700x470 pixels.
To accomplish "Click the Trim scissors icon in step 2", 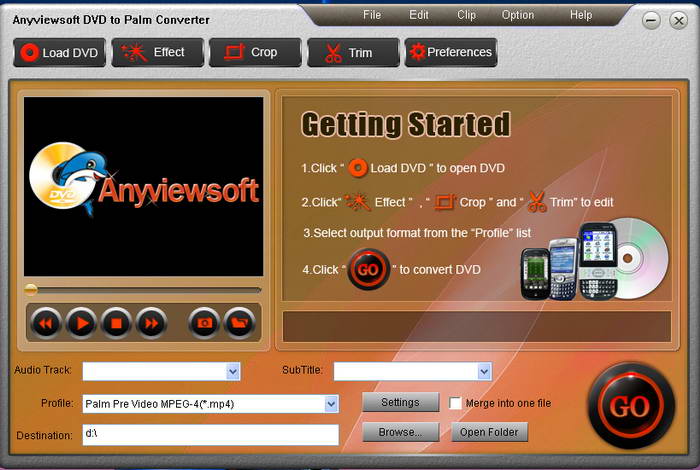I will pyautogui.click(x=537, y=202).
